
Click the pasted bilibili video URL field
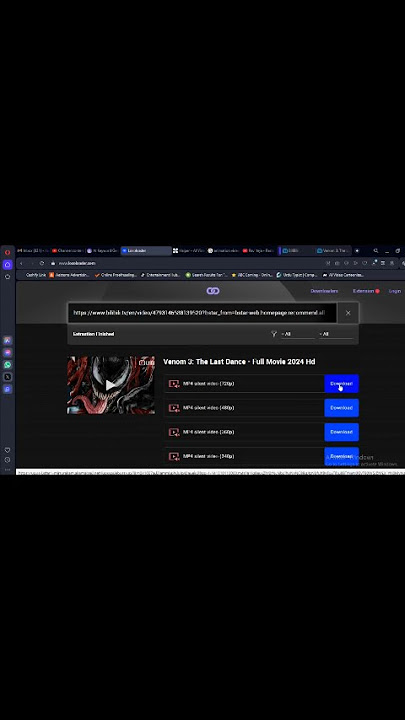pyautogui.click(x=202, y=313)
